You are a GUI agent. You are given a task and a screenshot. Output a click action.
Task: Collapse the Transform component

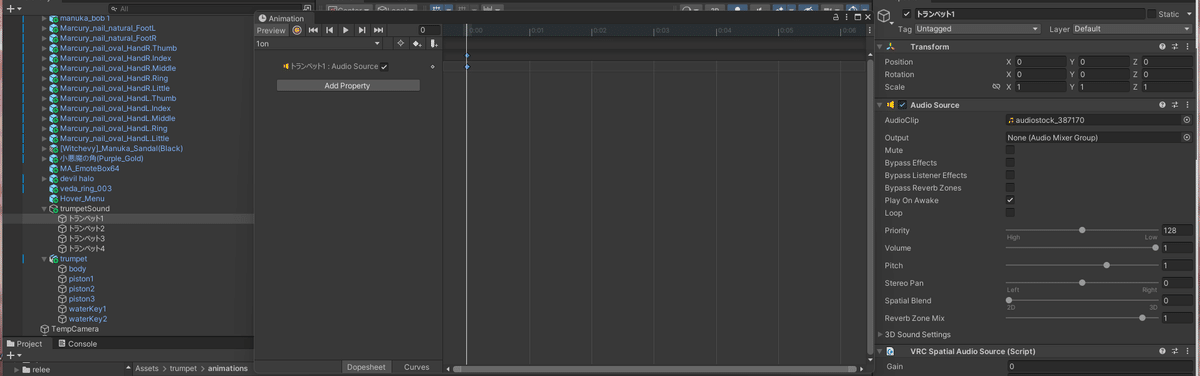[880, 47]
